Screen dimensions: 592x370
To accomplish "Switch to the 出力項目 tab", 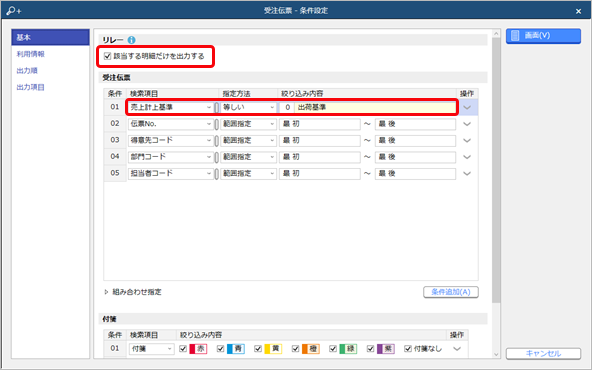I will [31, 87].
